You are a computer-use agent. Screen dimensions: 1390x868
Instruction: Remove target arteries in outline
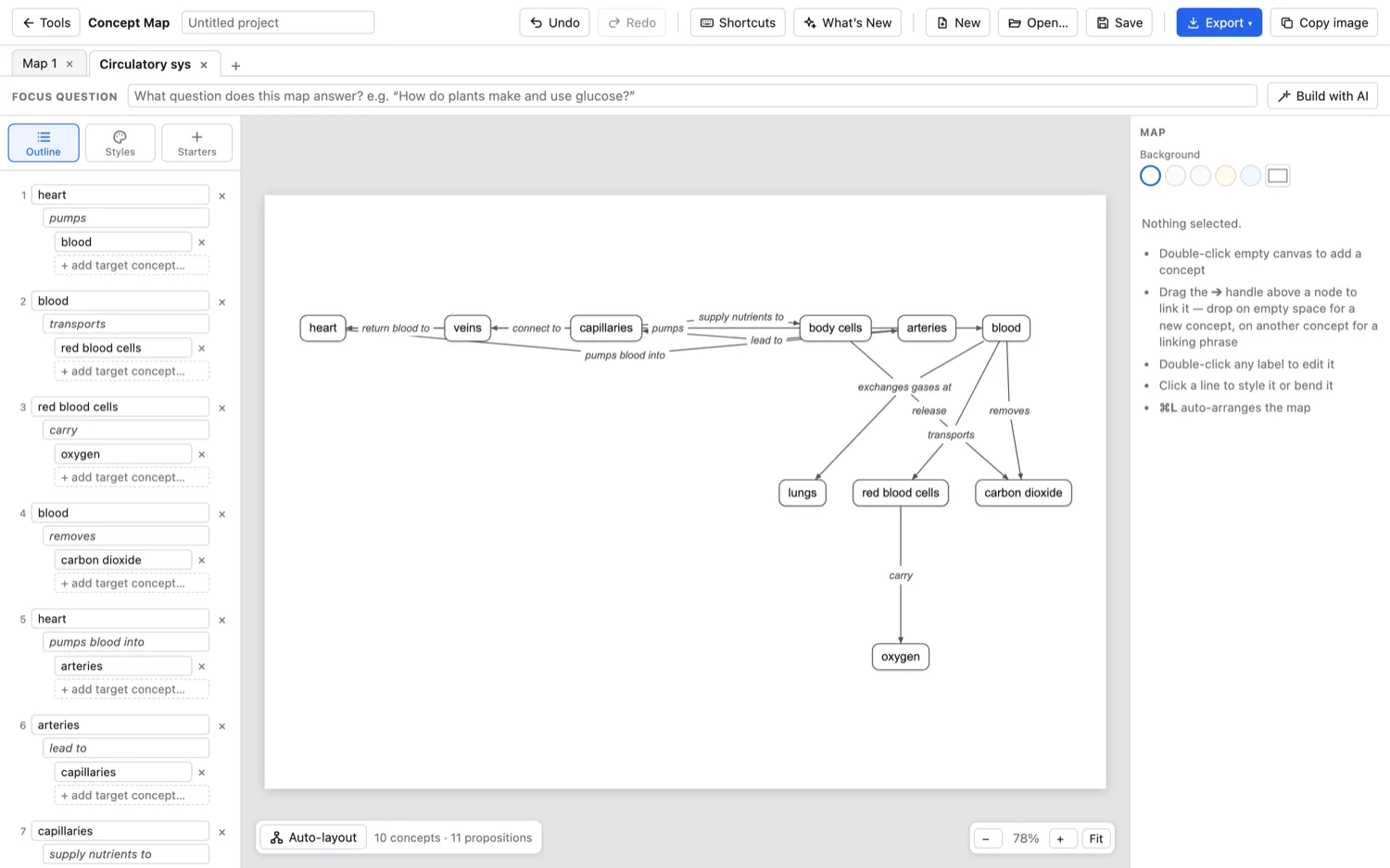pos(202,667)
